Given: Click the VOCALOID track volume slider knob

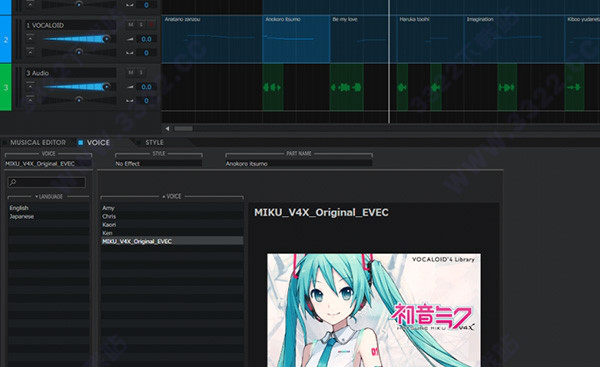Looking at the screenshot, I should coord(106,39).
